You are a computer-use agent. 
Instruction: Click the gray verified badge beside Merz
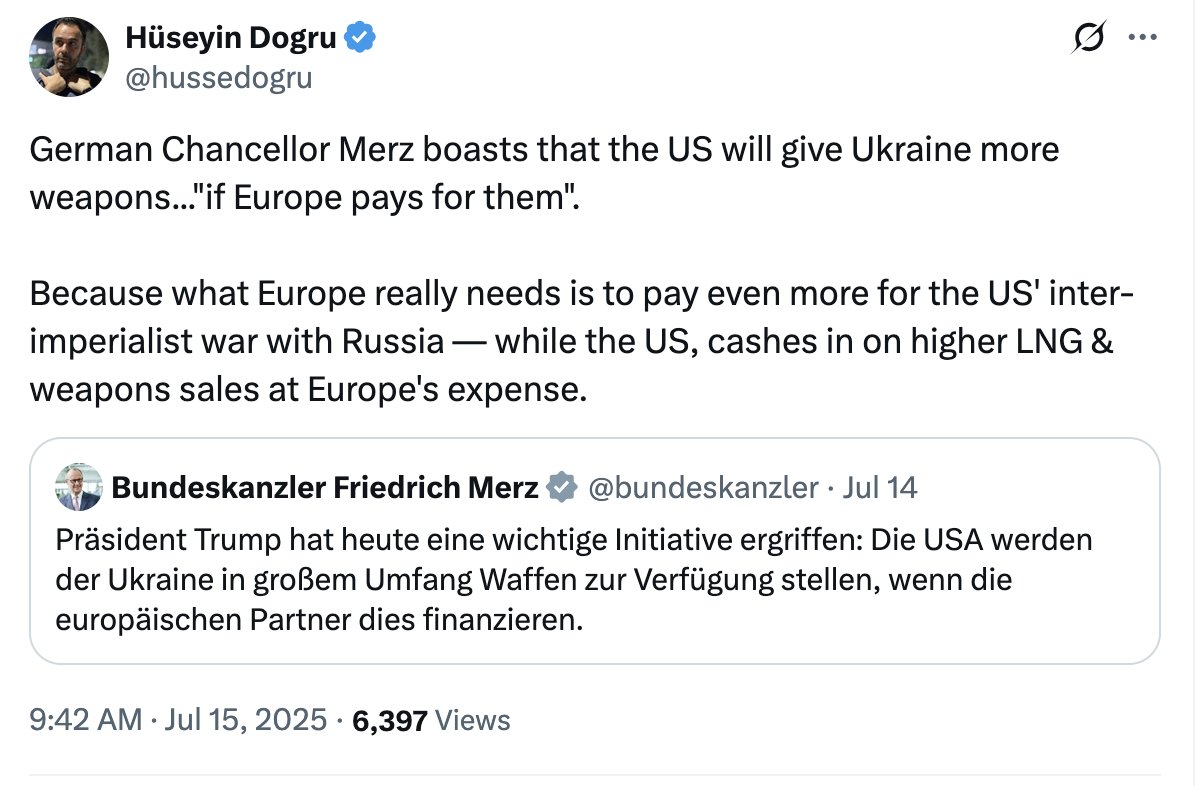pos(563,487)
